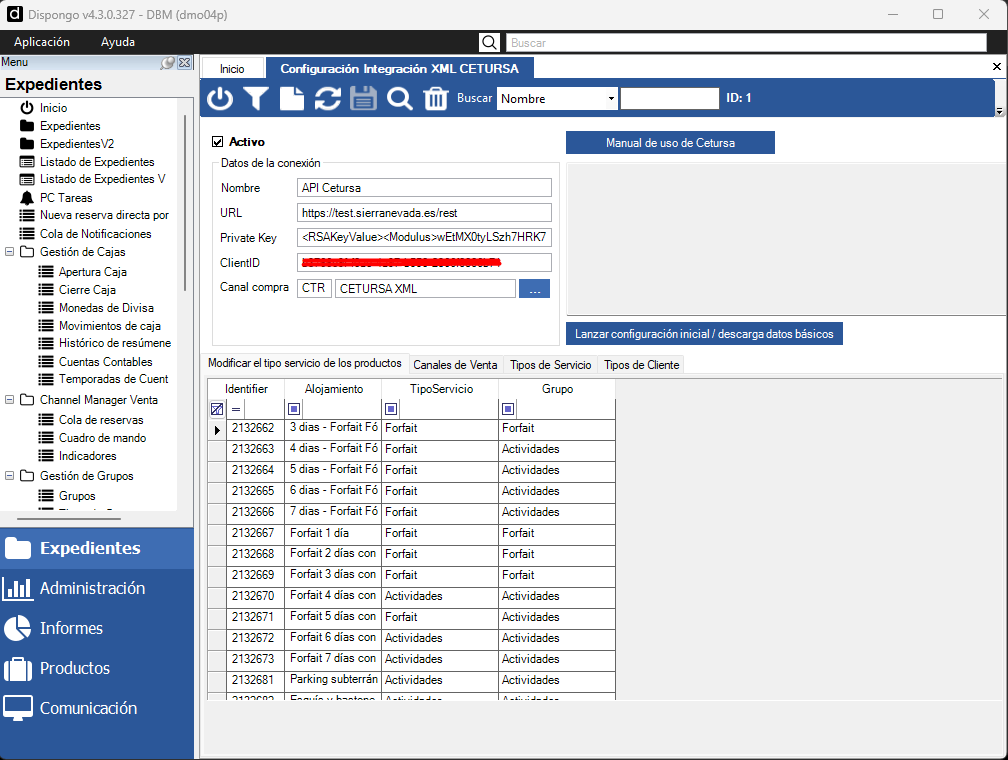Click the power icon in the toolbar
The height and width of the screenshot is (760, 1008).
click(x=220, y=98)
